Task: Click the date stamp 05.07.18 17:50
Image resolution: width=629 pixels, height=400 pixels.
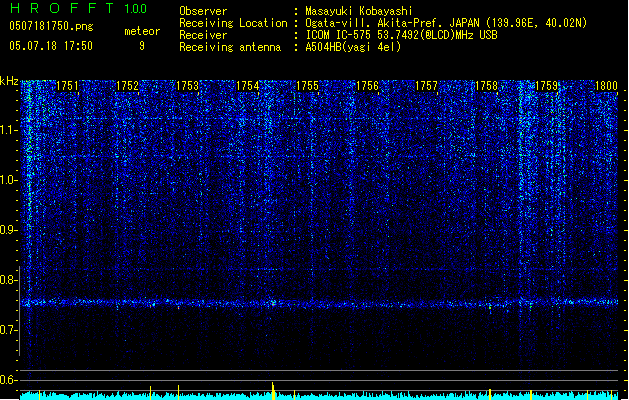Action: click(51, 46)
